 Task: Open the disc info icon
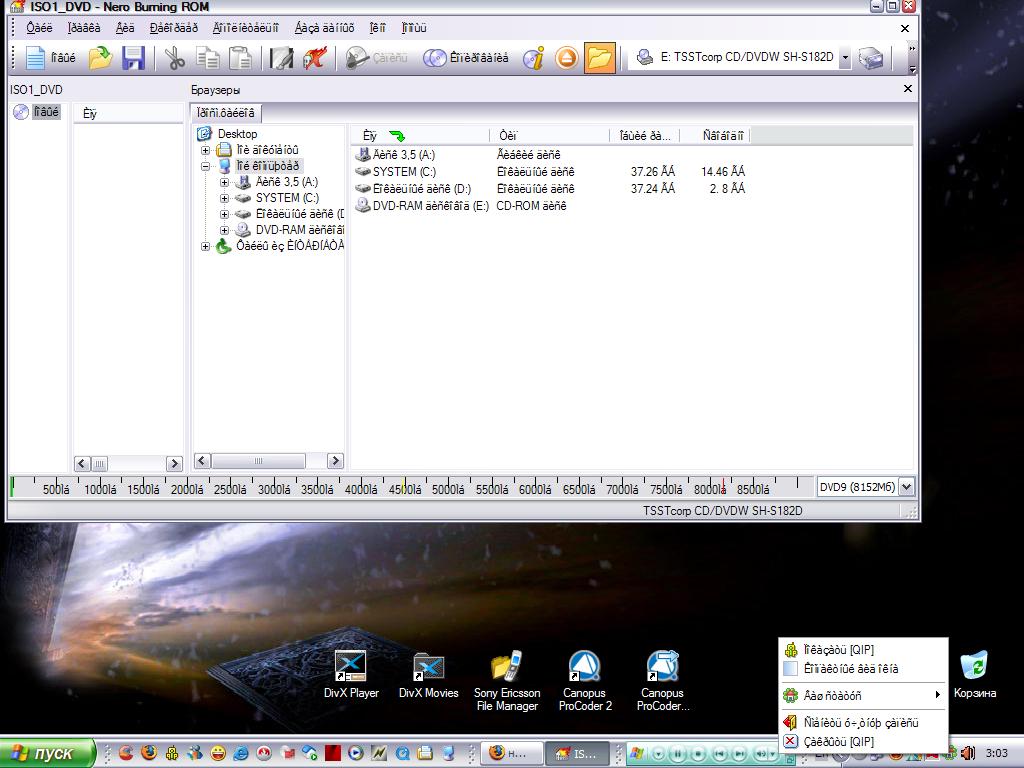535,58
